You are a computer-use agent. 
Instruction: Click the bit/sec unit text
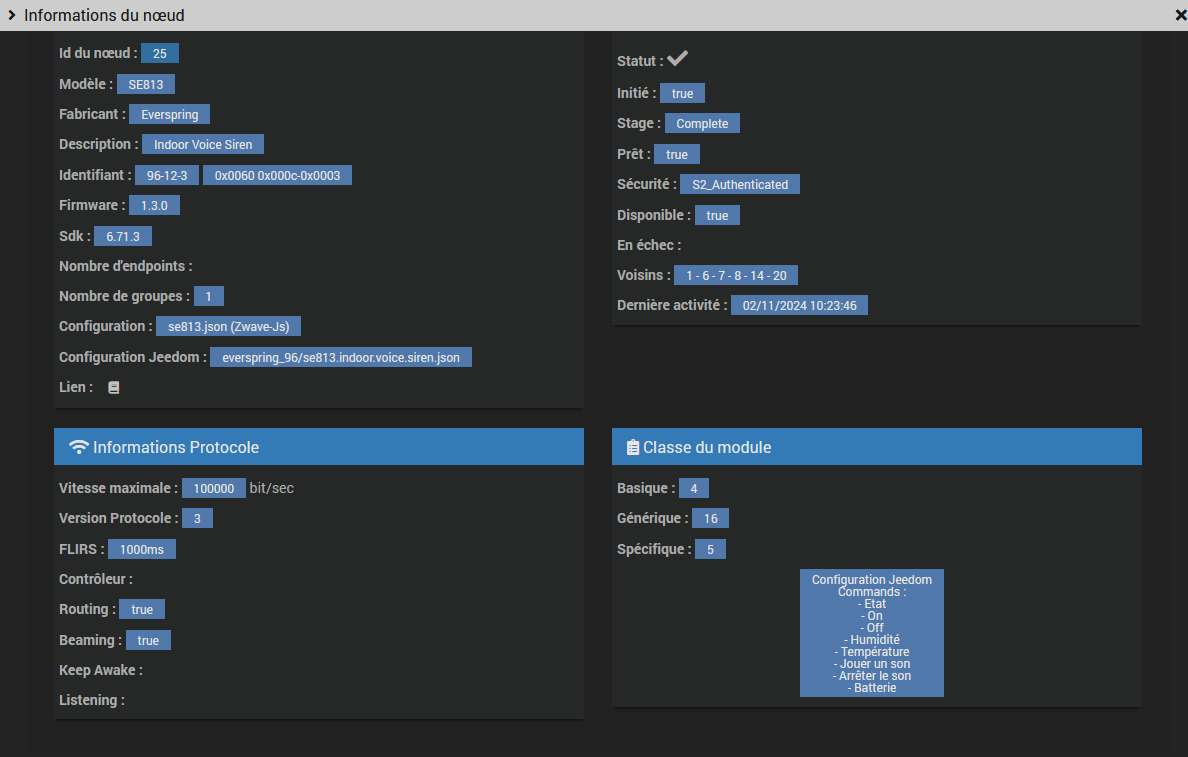coord(272,488)
